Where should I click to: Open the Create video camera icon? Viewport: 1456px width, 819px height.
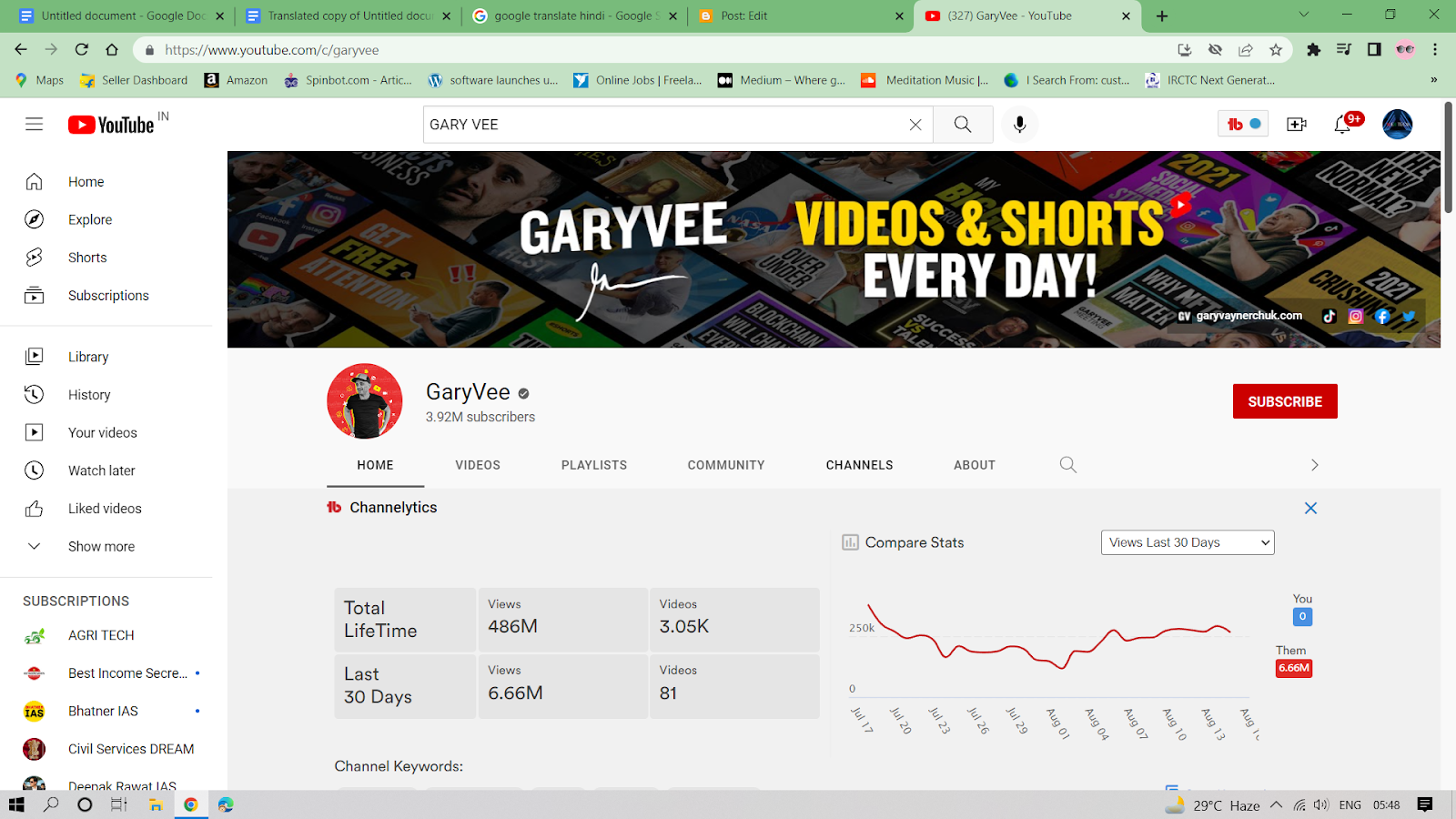coord(1297,125)
